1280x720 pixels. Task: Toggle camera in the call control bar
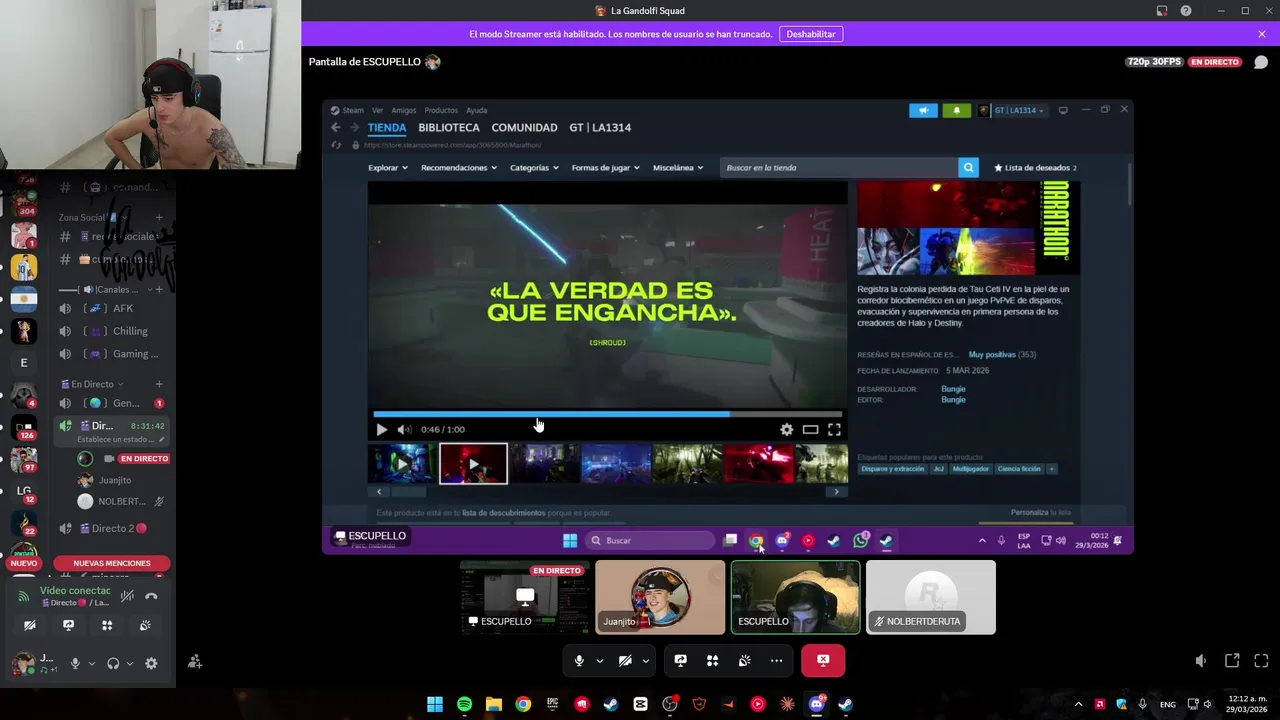625,661
